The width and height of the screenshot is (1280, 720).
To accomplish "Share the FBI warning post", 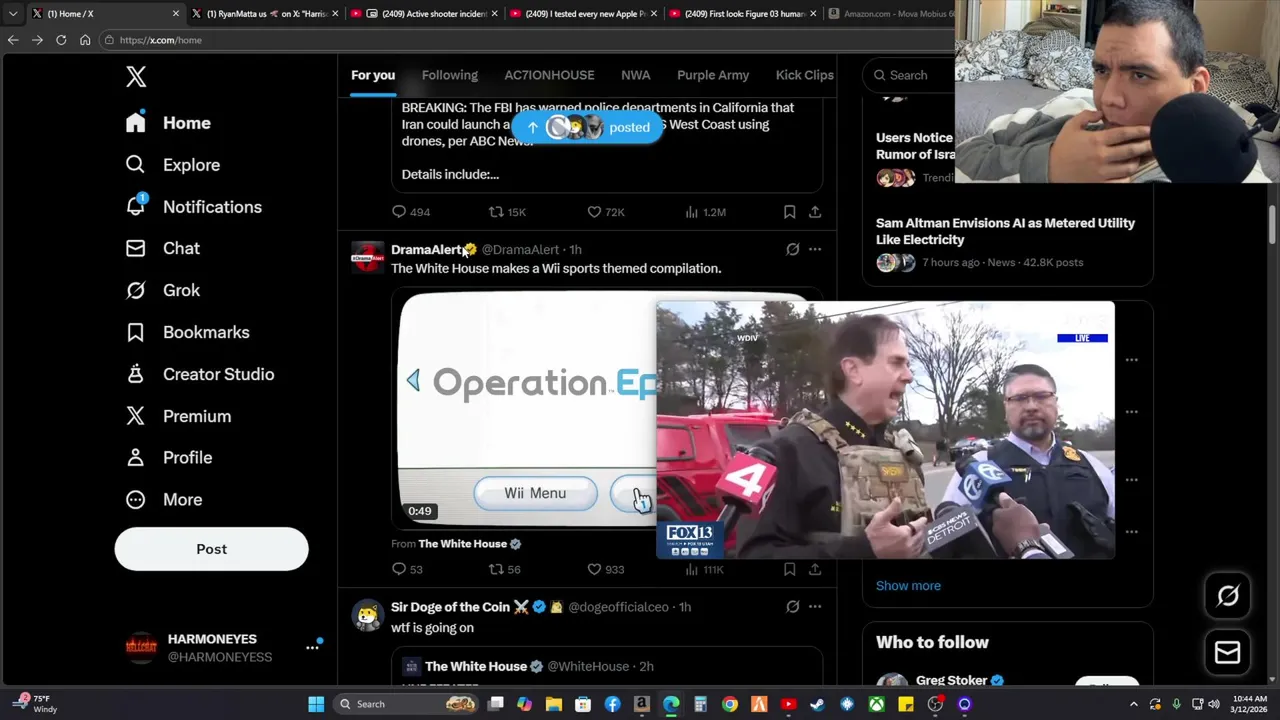I will coord(815,212).
